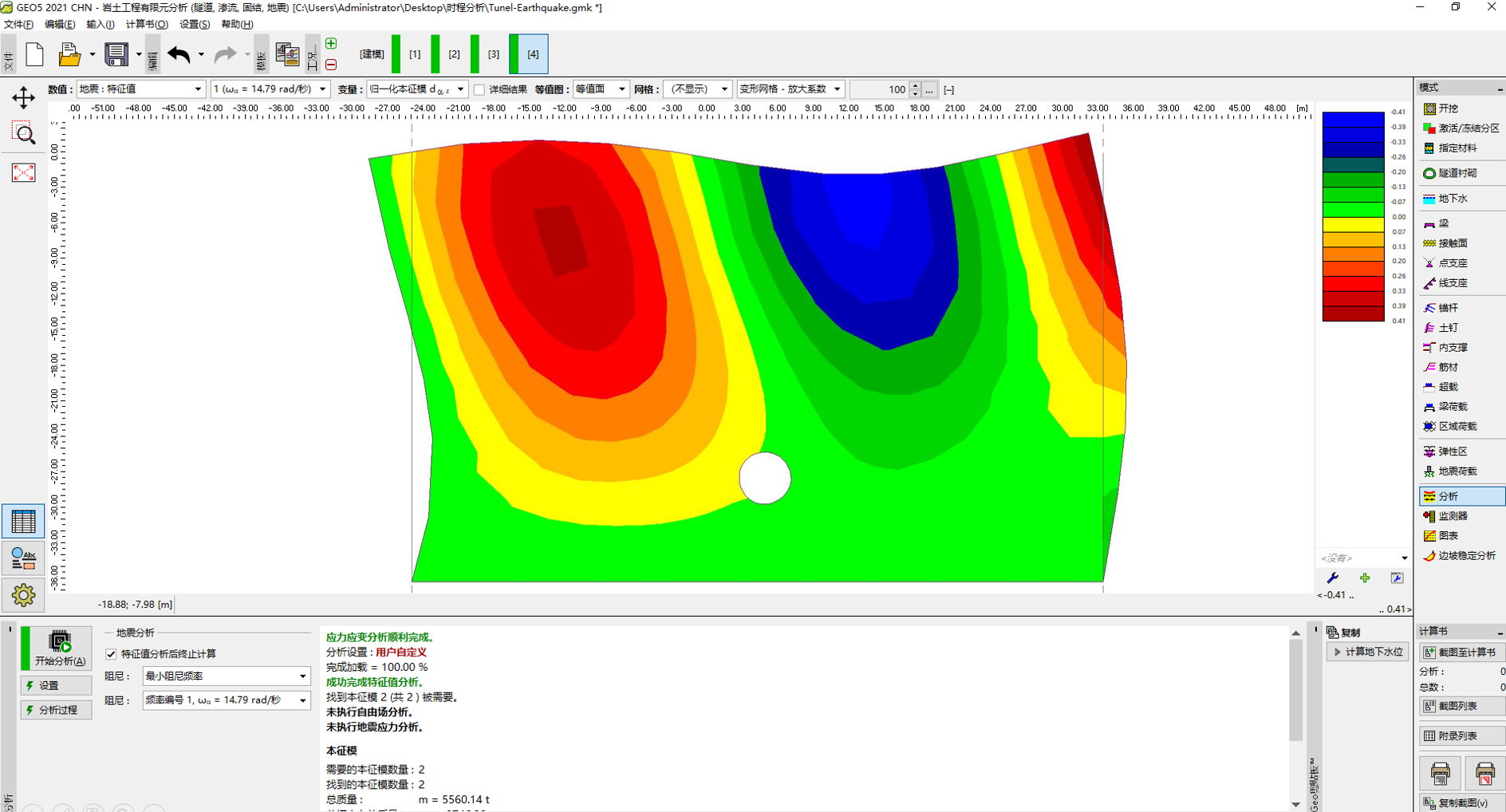Uncheck 特征值分析后终止计算
Viewport: 1506px width, 812px height.
[x=111, y=654]
